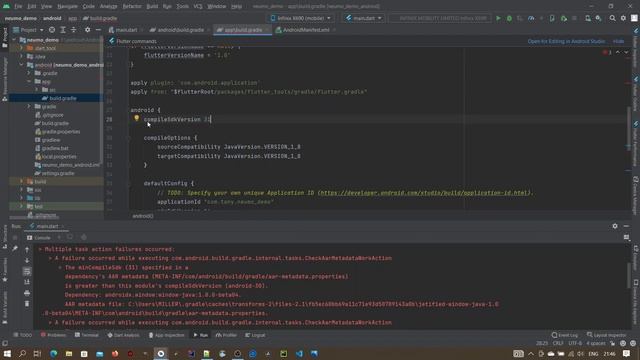Expand the build folder in tree
640x360 pixels.
[x=21, y=181]
